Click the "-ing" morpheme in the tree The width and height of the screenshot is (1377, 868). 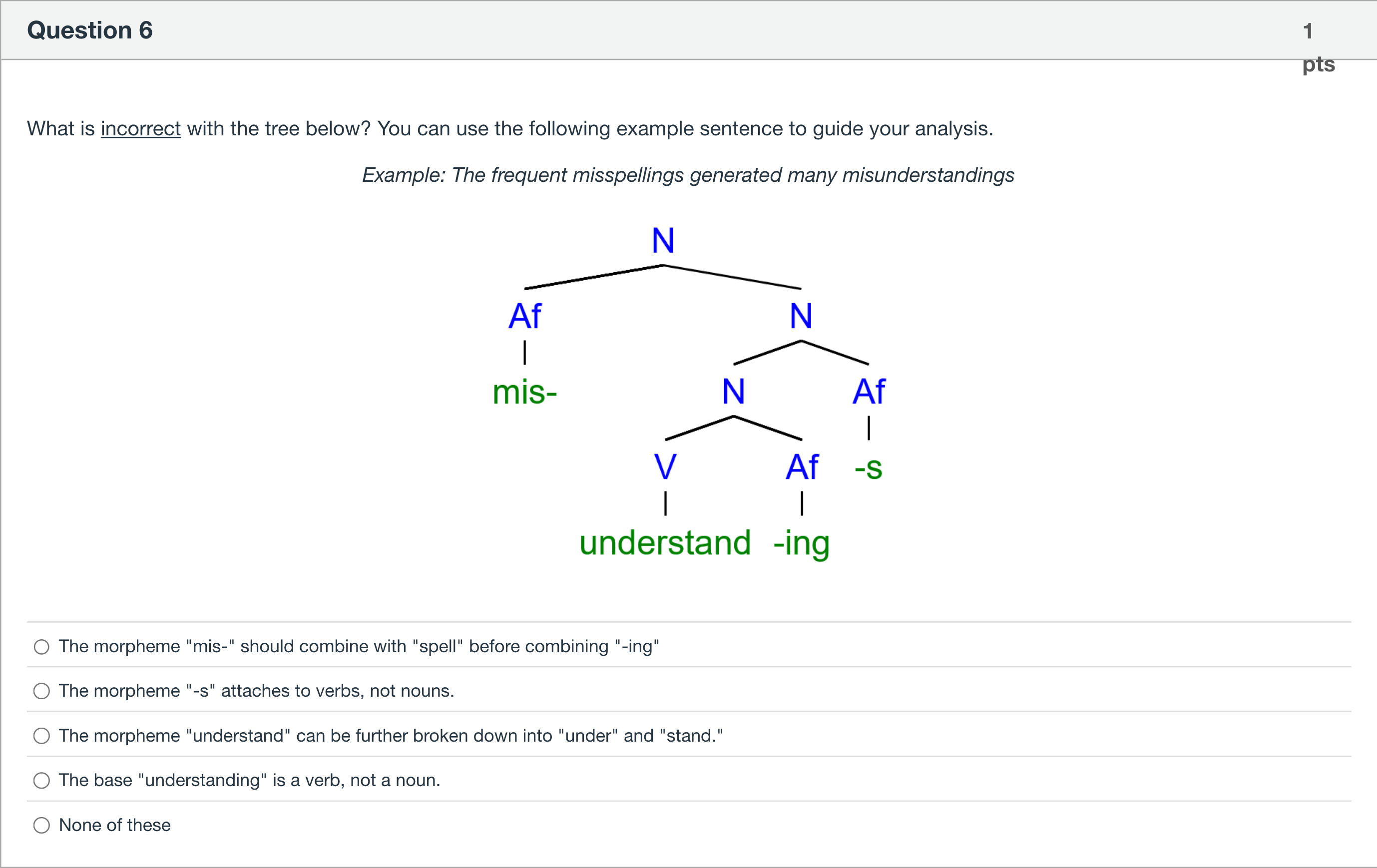(802, 544)
